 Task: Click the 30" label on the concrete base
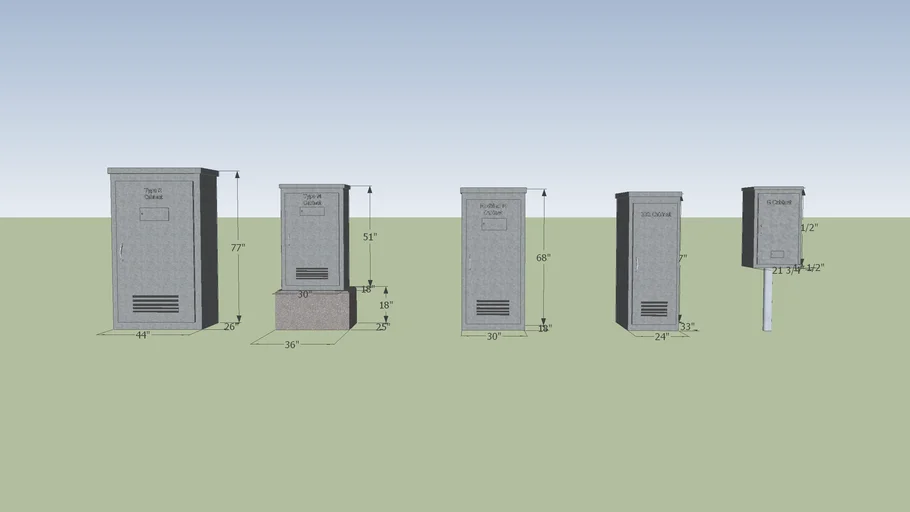click(305, 295)
